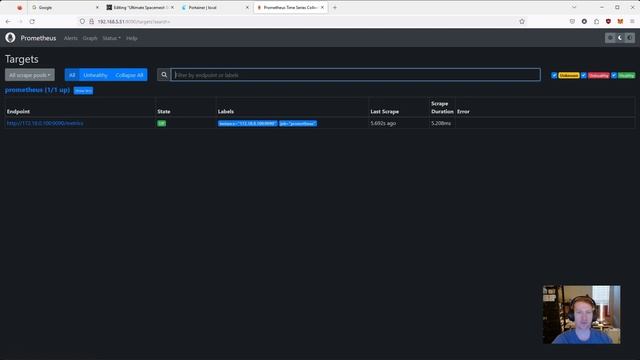Switch to the Google browser tab

(x=64, y=7)
